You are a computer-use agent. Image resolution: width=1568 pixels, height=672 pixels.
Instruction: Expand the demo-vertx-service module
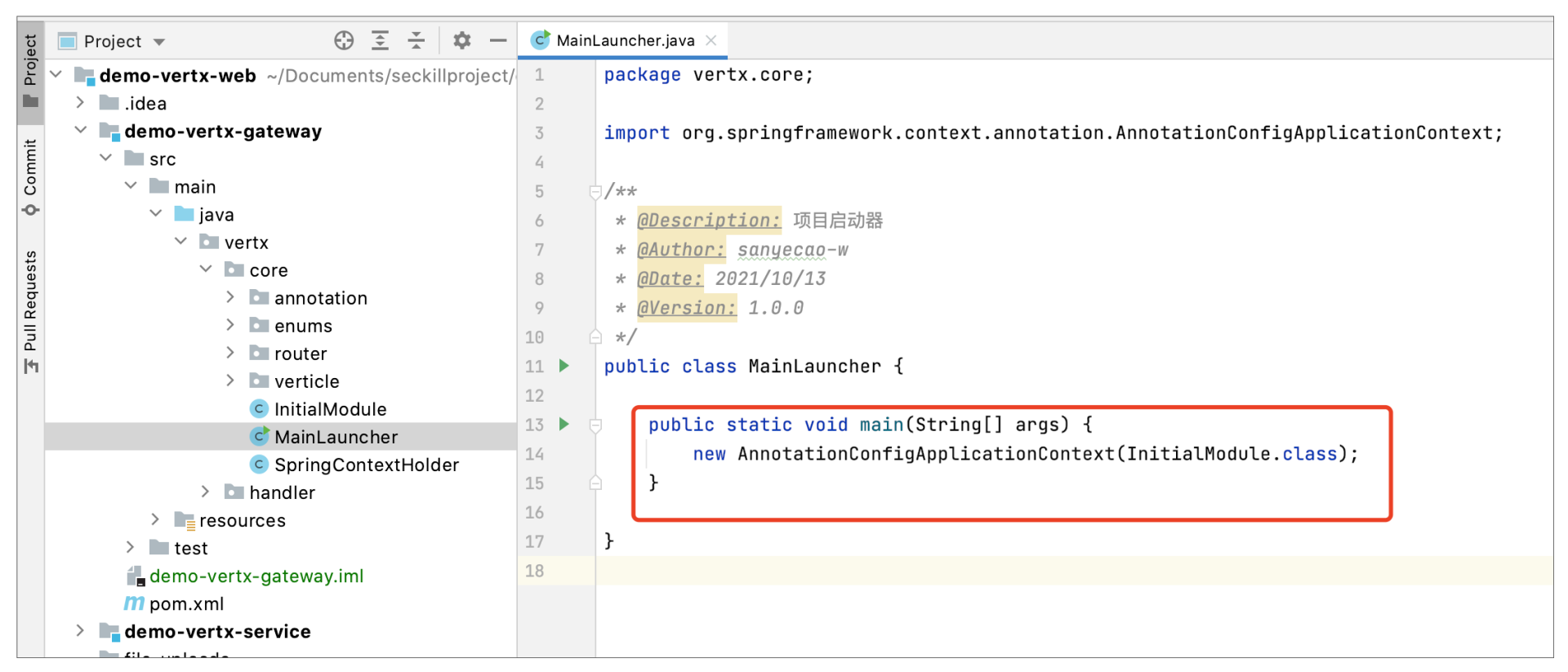point(80,631)
